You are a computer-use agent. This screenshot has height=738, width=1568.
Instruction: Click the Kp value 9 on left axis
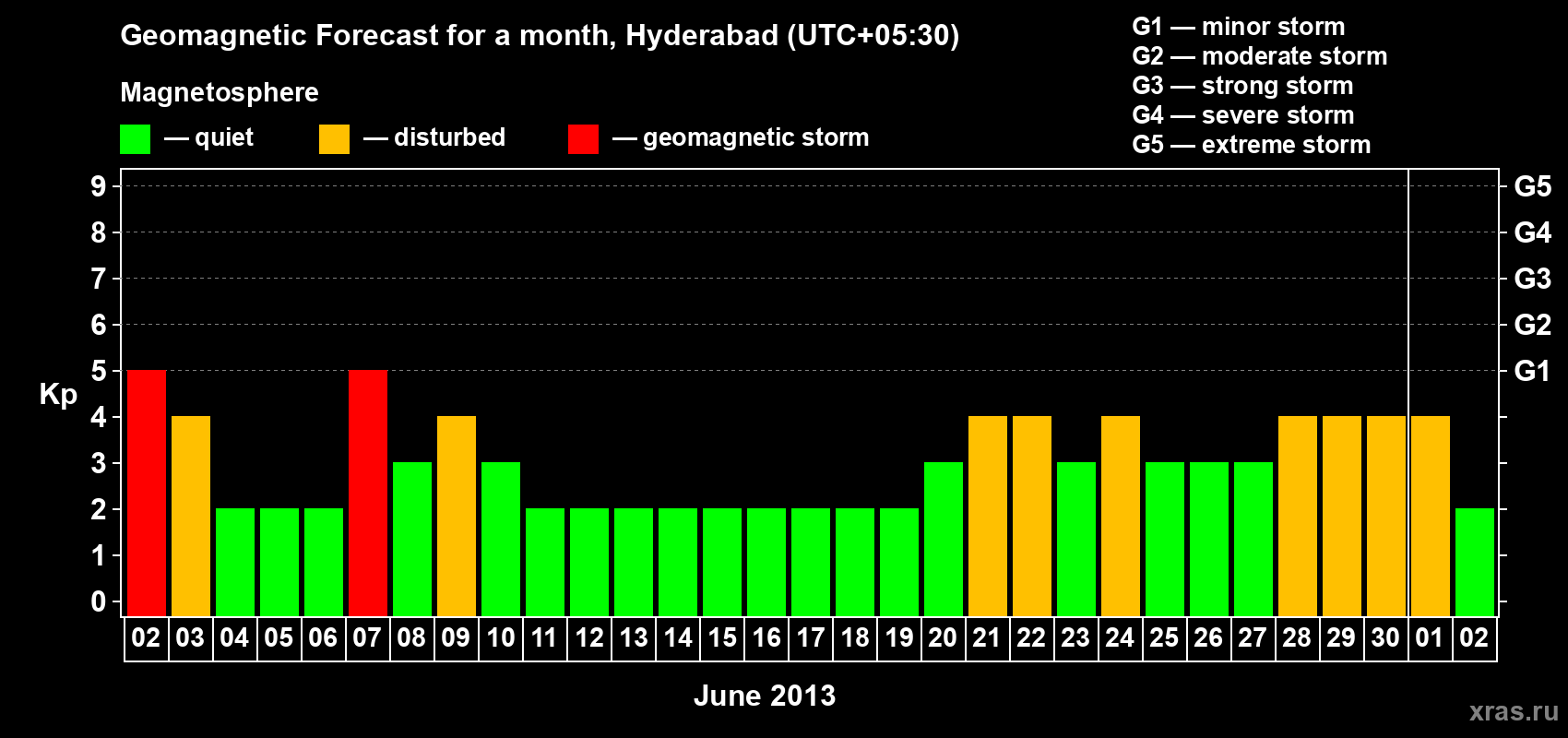pos(99,186)
